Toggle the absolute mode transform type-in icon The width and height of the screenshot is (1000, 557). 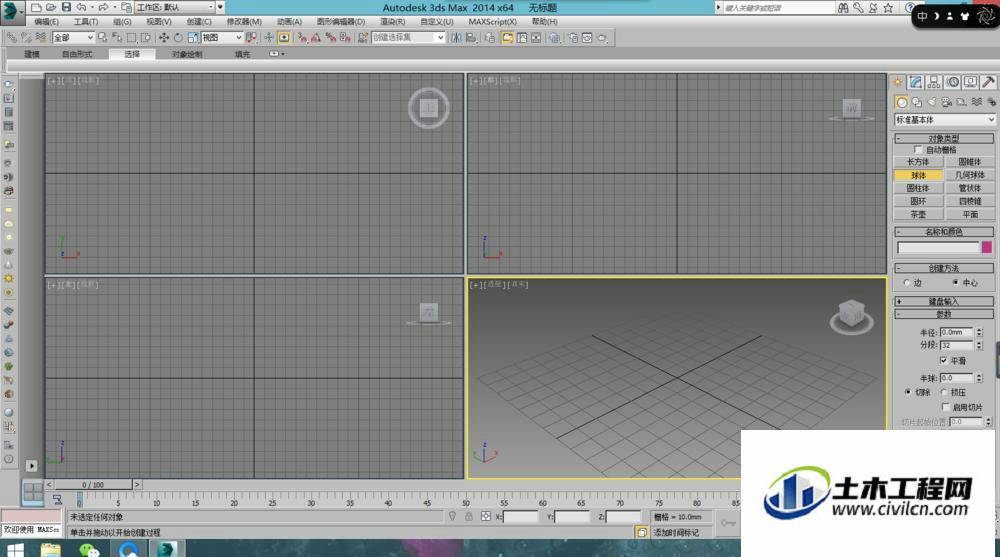[x=485, y=516]
